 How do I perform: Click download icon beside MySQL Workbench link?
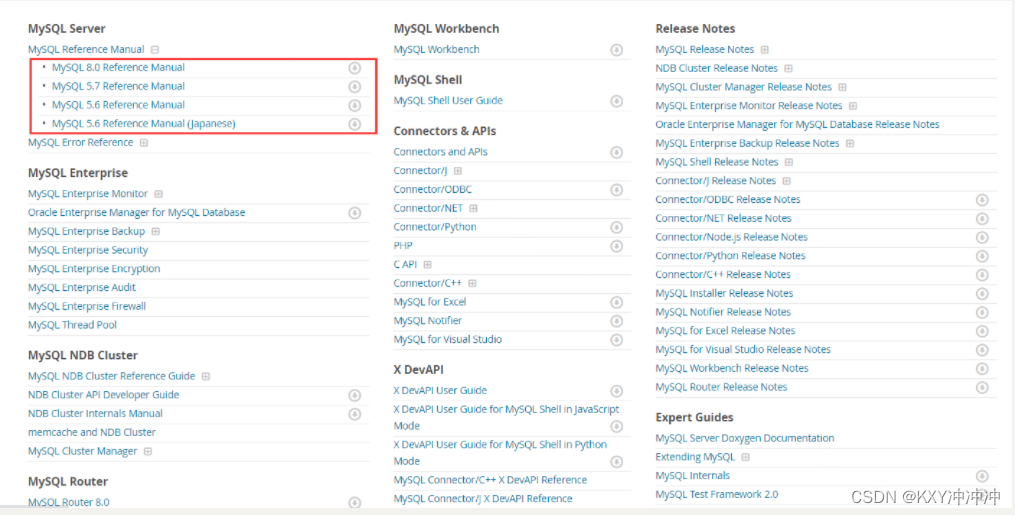[616, 50]
